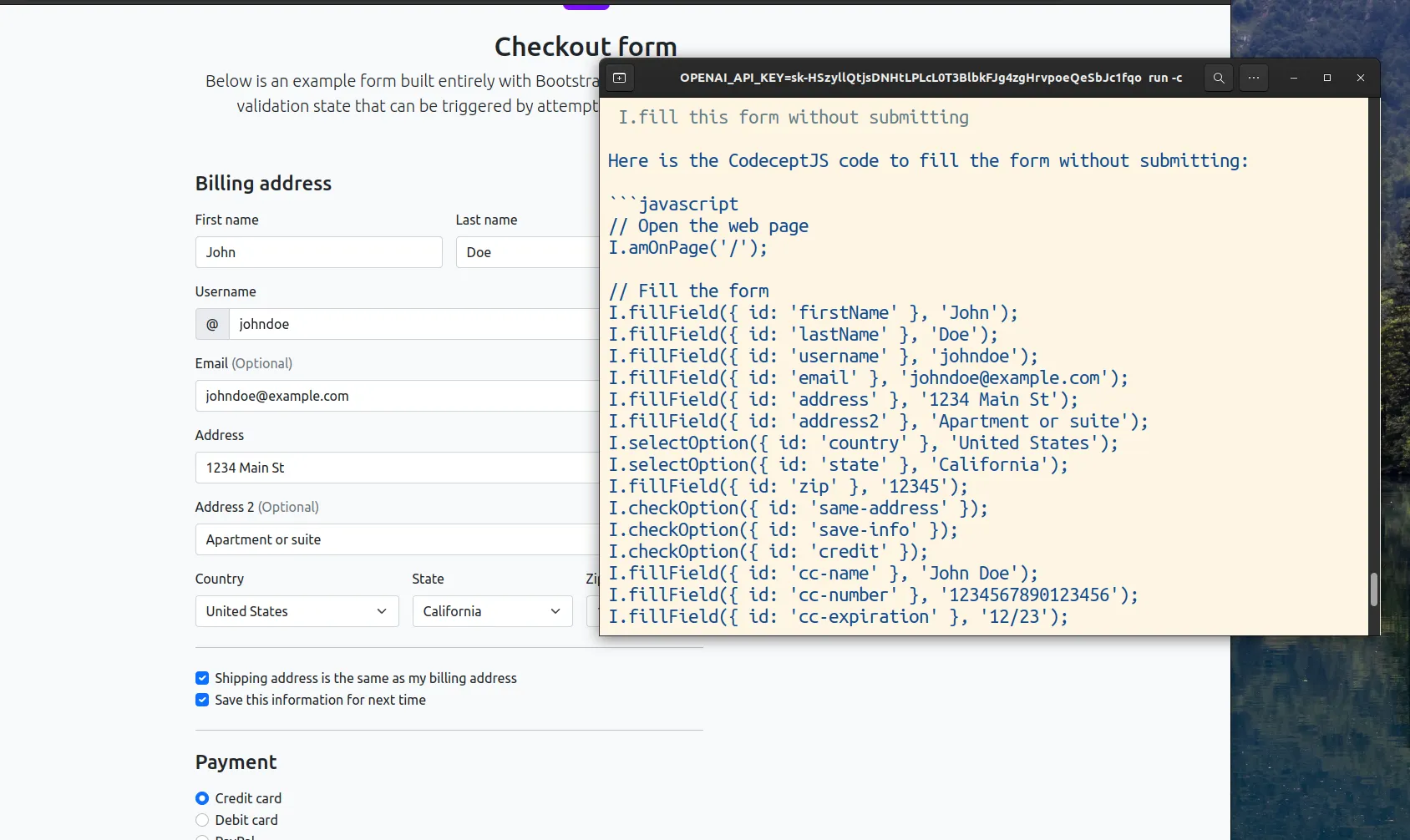This screenshot has height=840, width=1410.
Task: Click the Address field 1234 Main St
Action: point(397,468)
